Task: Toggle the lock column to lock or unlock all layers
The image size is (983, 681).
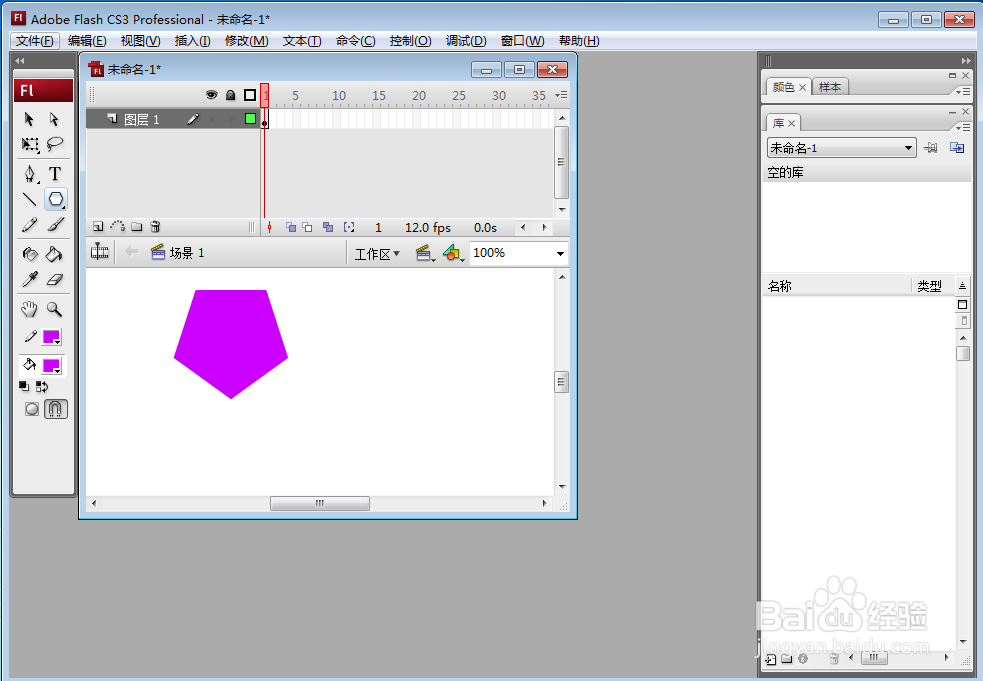Action: pos(231,95)
